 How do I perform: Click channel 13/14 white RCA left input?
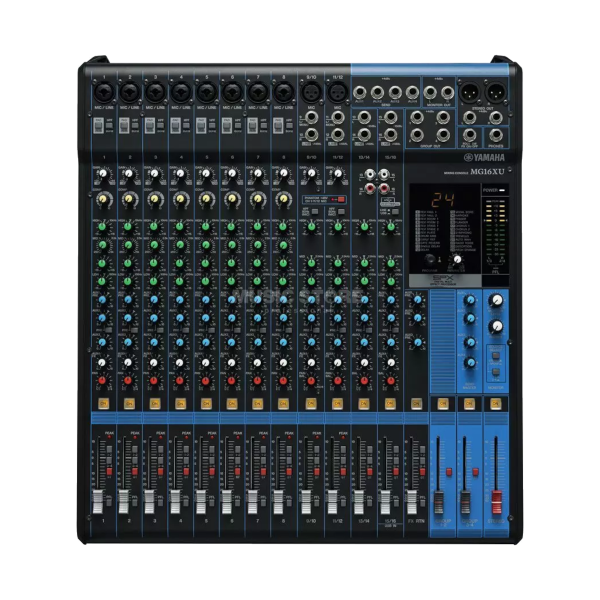pyautogui.click(x=370, y=176)
